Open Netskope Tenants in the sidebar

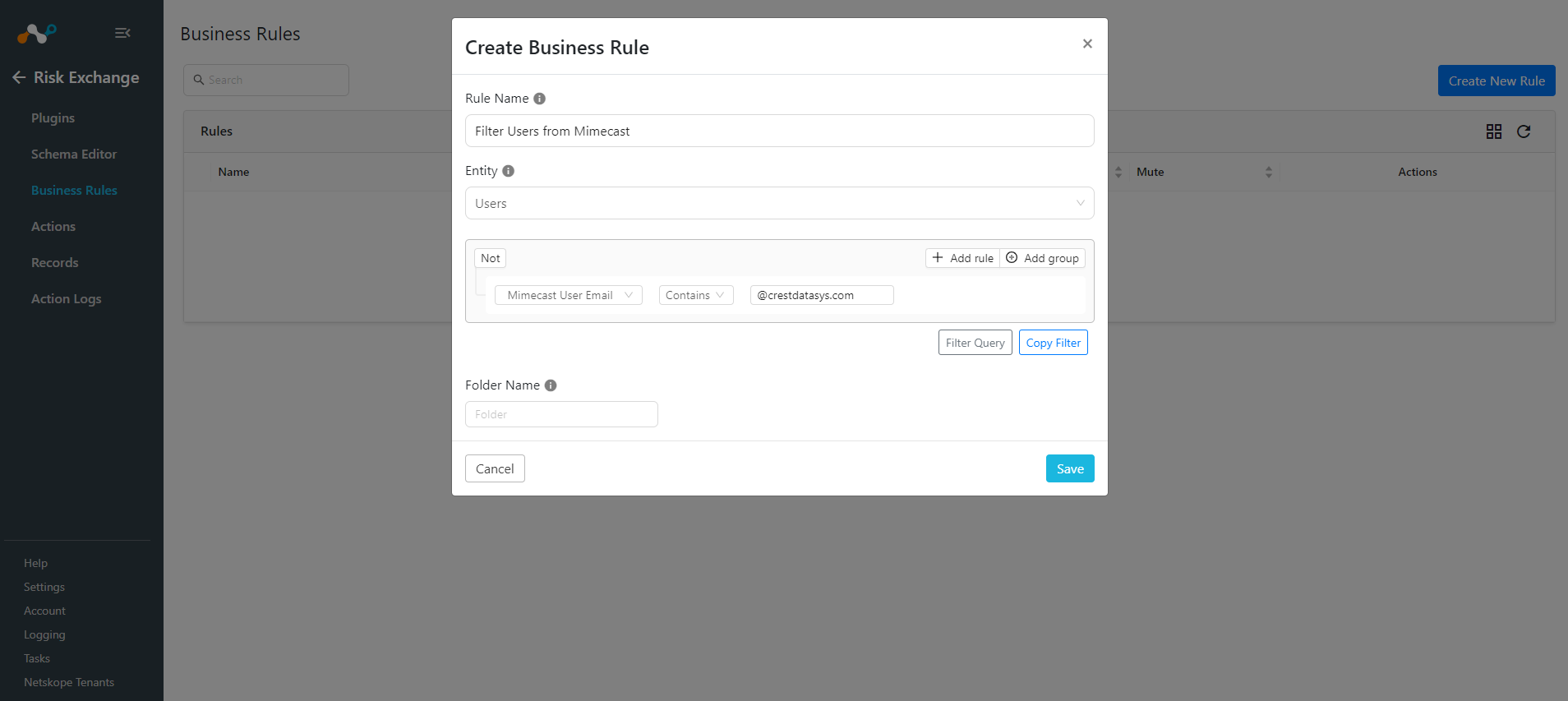pos(69,682)
